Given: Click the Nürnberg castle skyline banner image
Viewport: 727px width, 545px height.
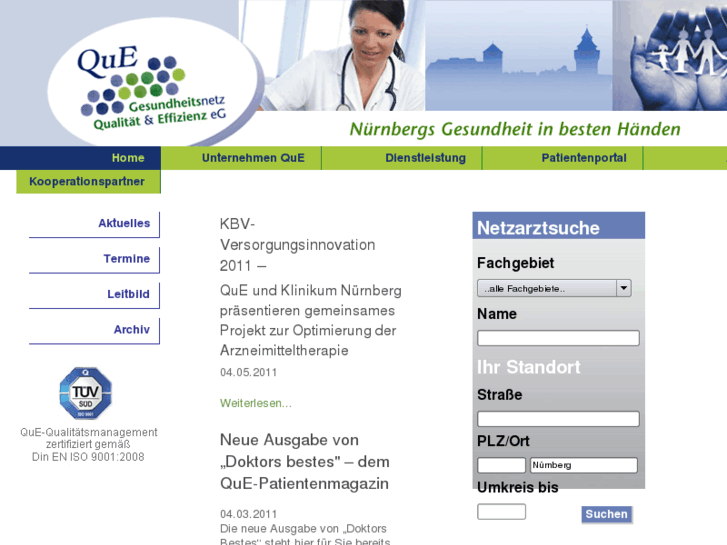Looking at the screenshot, I should (x=519, y=55).
